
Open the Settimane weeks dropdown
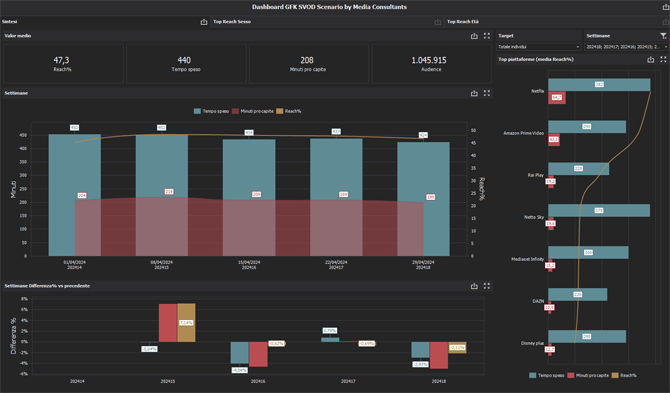point(626,47)
